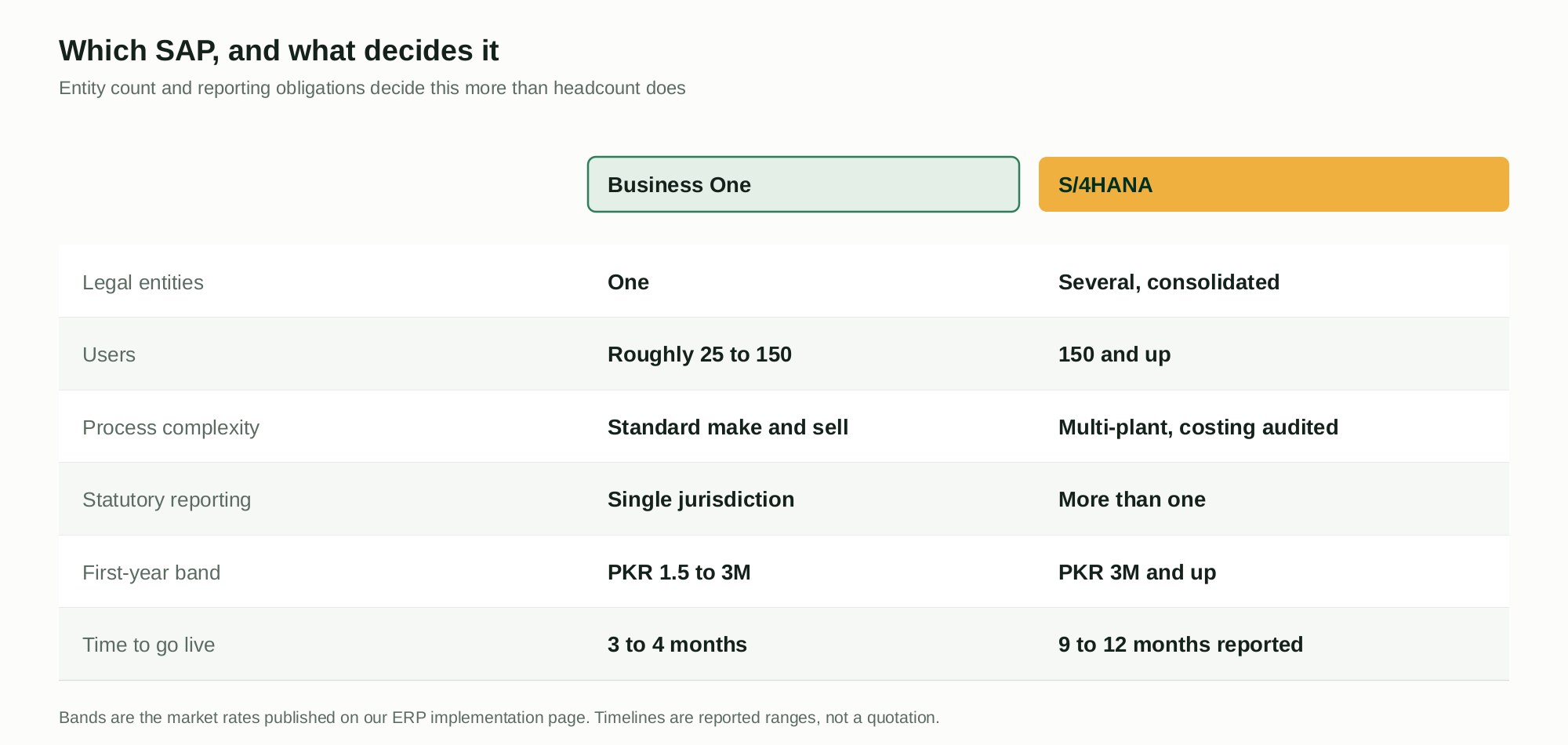This screenshot has height=745, width=1568.
Task: Click the 'More than one' cell
Action: click(1132, 500)
